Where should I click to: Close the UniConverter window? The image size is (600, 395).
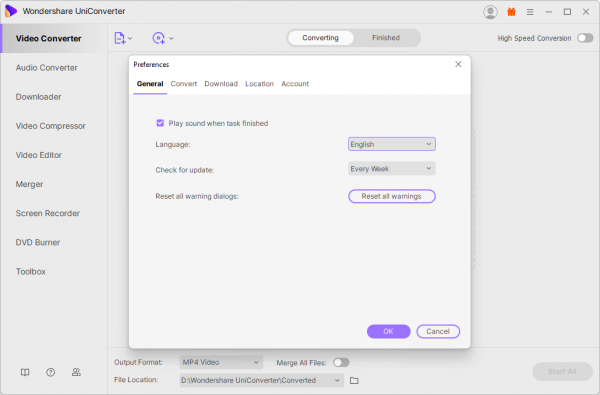coord(586,12)
